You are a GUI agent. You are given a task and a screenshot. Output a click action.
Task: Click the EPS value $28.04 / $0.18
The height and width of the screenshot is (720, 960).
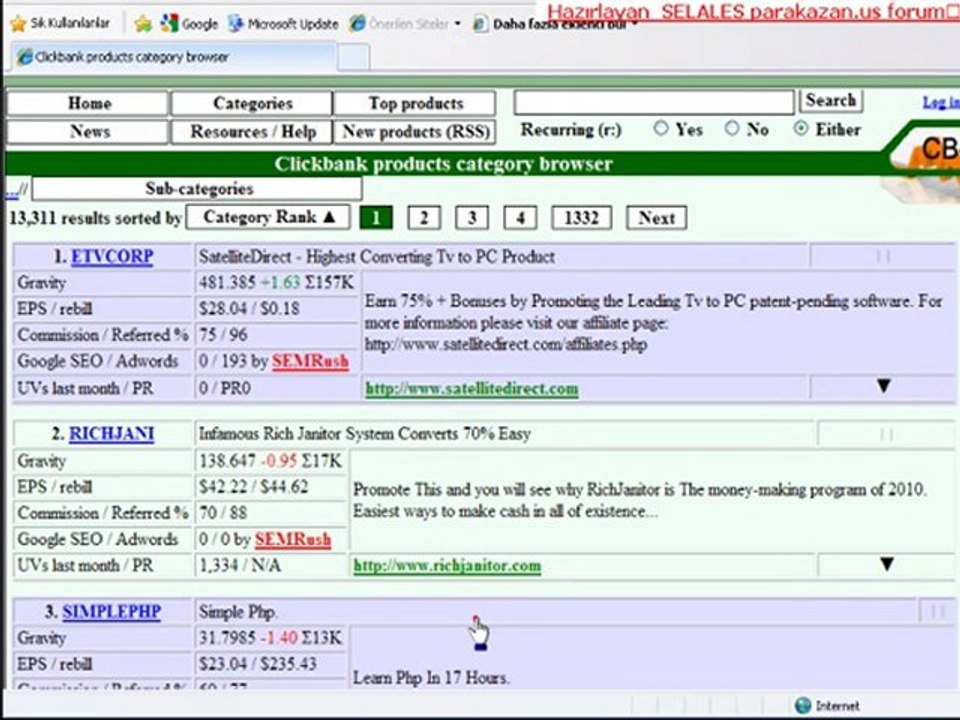pyautogui.click(x=249, y=309)
